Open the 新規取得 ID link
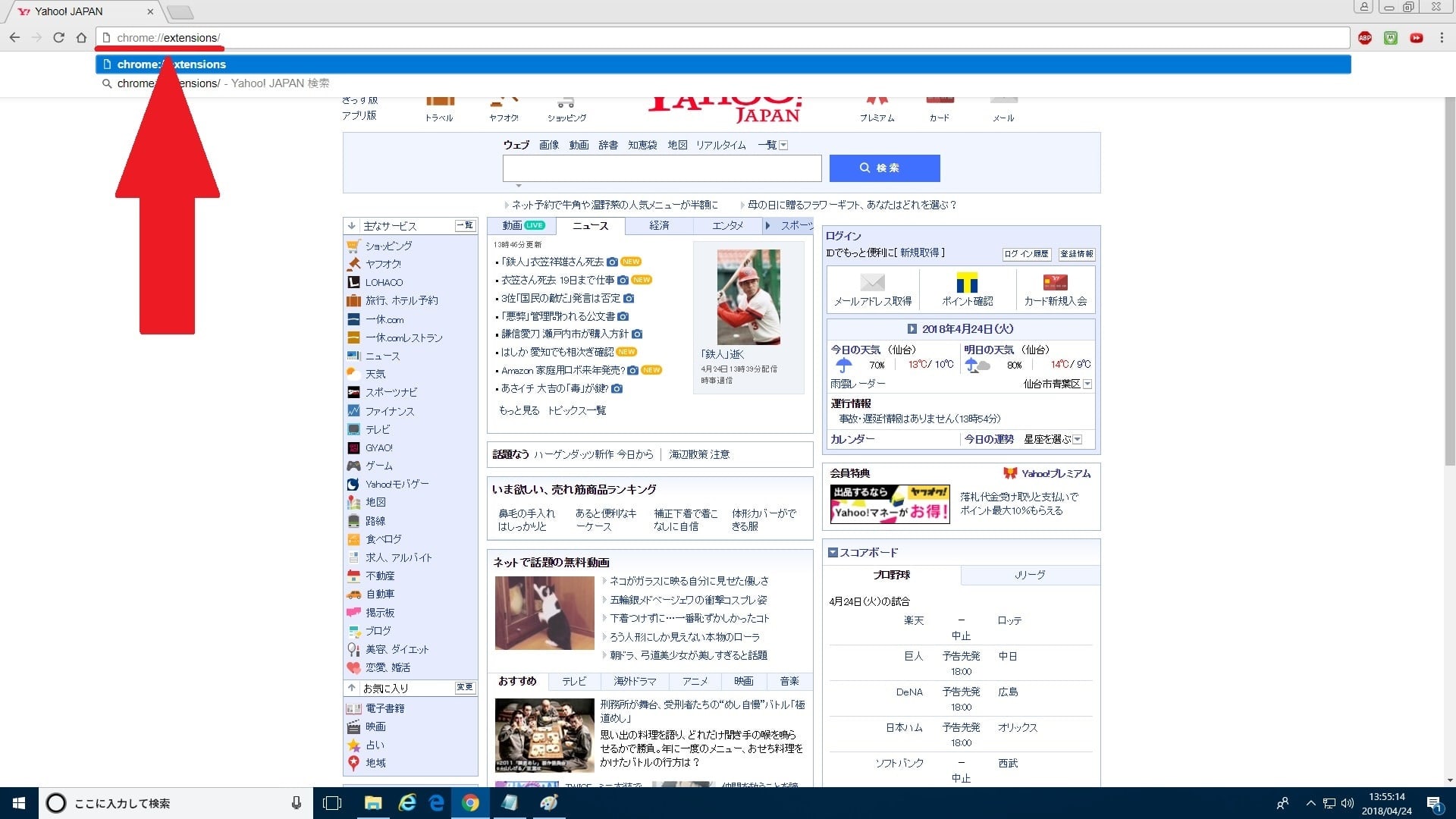Viewport: 1456px width, 819px height. 919,253
